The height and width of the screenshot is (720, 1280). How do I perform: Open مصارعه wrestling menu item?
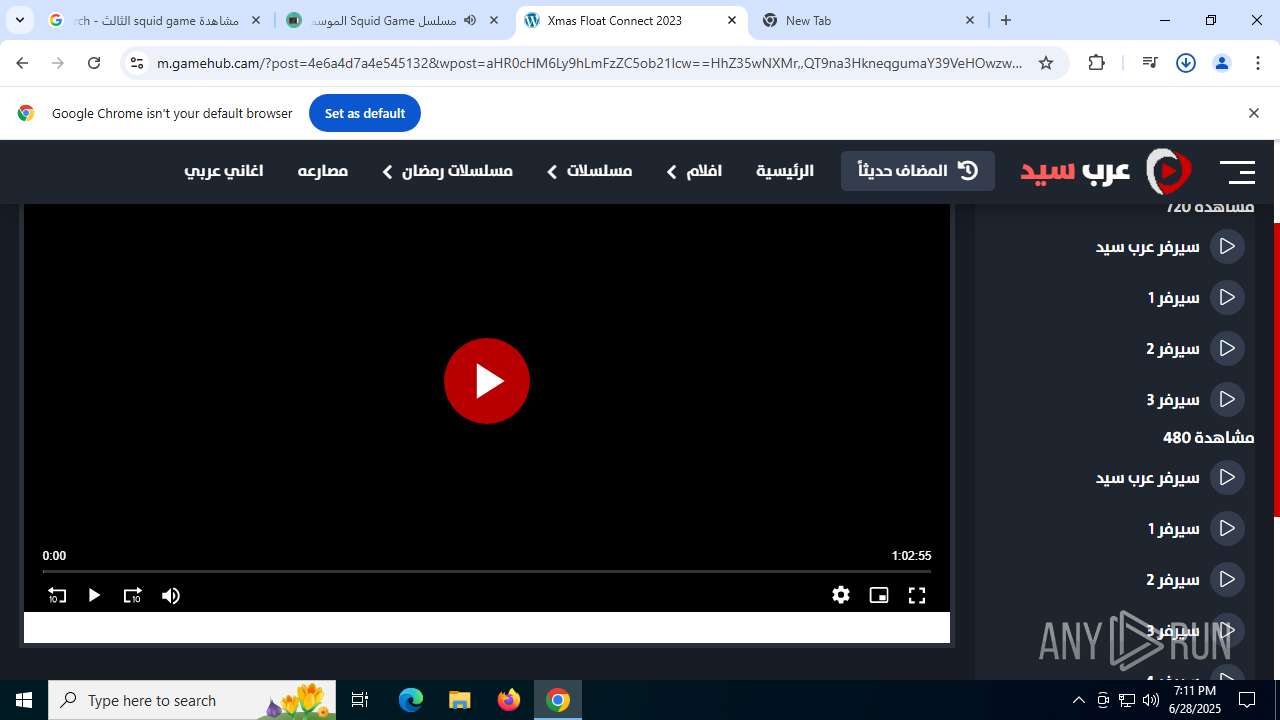pos(323,171)
